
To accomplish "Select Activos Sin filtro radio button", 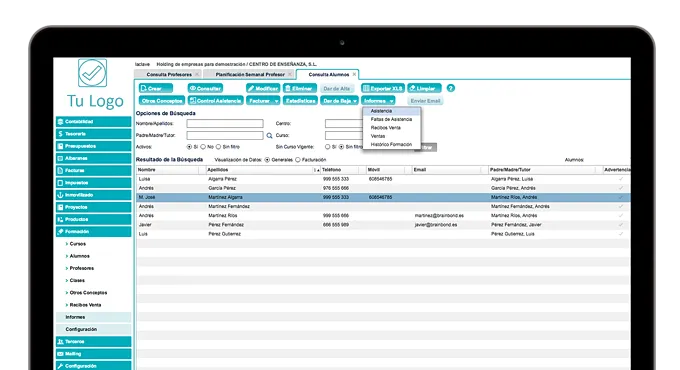I will 218,147.
